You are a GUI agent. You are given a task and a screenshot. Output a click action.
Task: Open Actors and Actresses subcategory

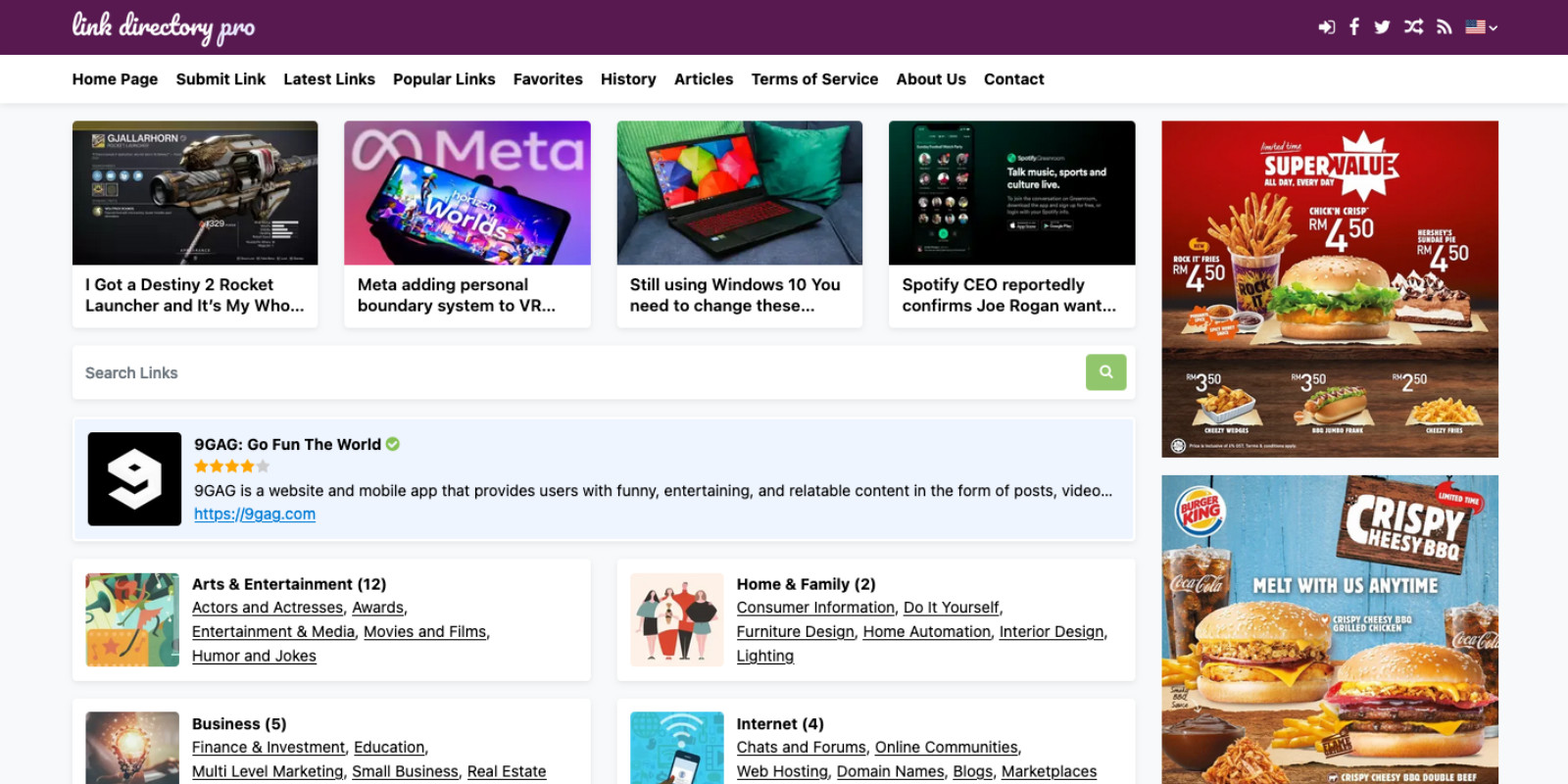tap(268, 608)
